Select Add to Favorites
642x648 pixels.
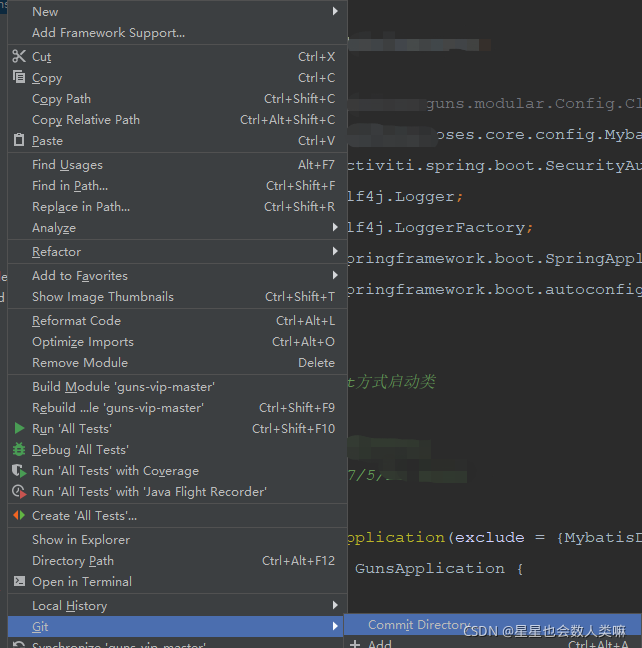177,276
